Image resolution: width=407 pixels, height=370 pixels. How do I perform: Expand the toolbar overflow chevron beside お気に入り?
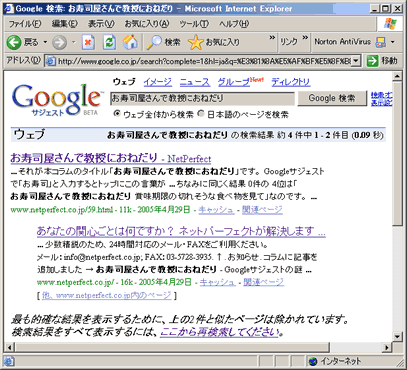[272, 37]
